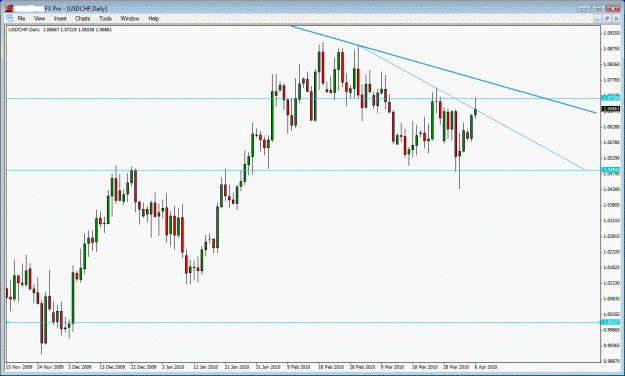Click the 0.99660 price axis label
Screen dimensions: 625x376
(611, 330)
